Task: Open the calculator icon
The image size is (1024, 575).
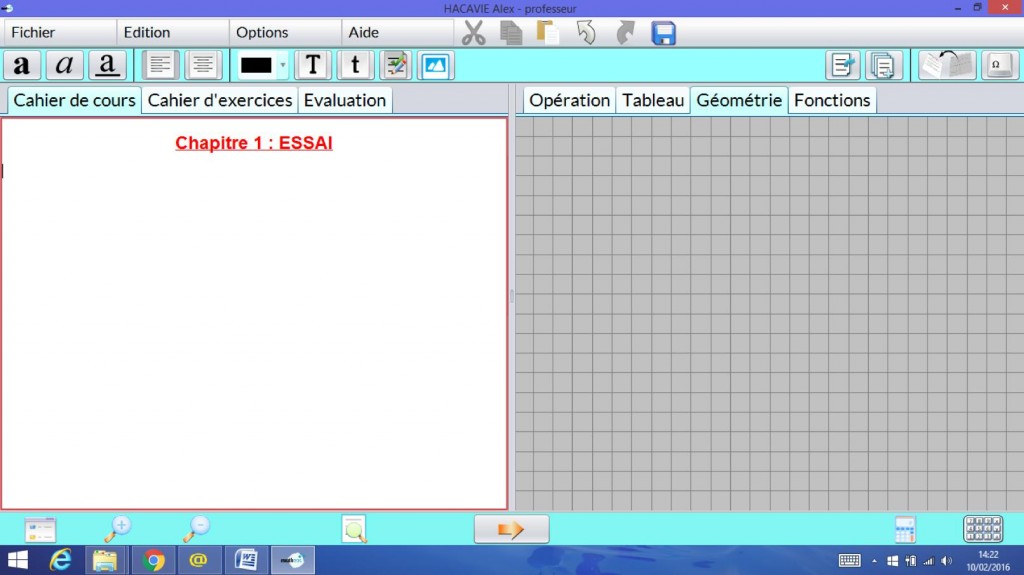Action: (905, 529)
